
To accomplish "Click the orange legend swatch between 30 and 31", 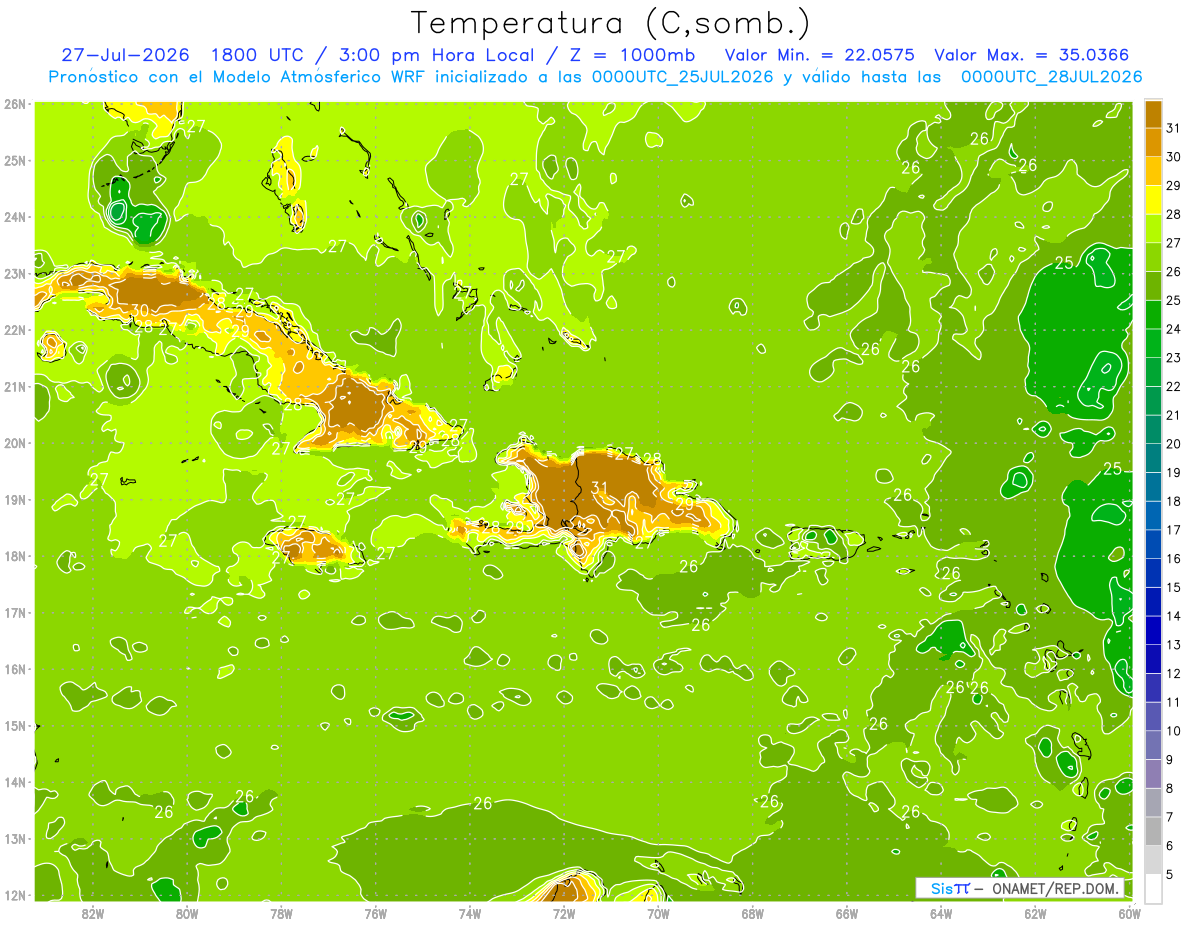I will click(x=1153, y=141).
